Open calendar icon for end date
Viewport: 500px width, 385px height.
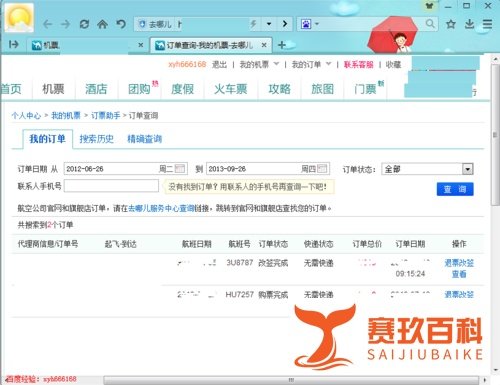coord(322,168)
